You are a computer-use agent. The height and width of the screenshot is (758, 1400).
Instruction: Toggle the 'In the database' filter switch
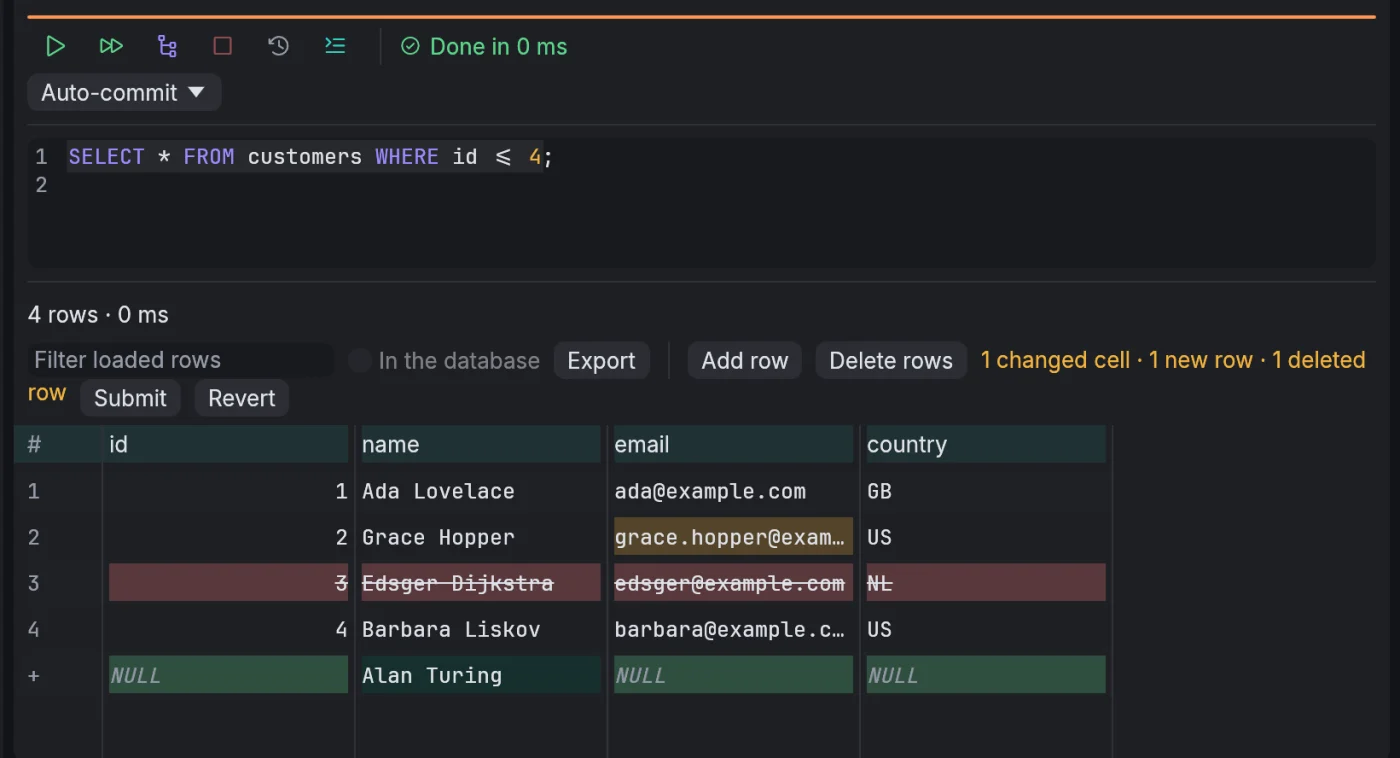pos(360,361)
